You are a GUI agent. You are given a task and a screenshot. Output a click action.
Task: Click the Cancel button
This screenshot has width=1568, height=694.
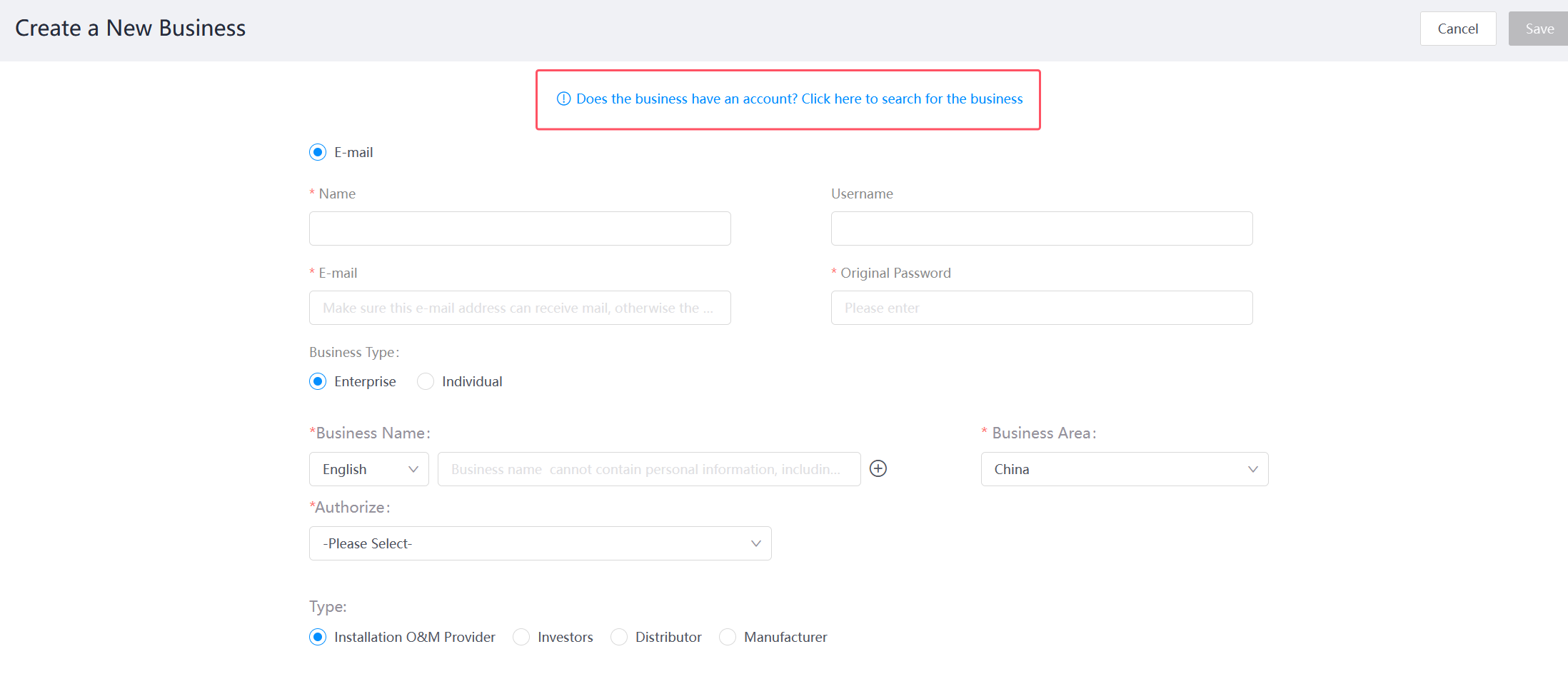[x=1457, y=29]
